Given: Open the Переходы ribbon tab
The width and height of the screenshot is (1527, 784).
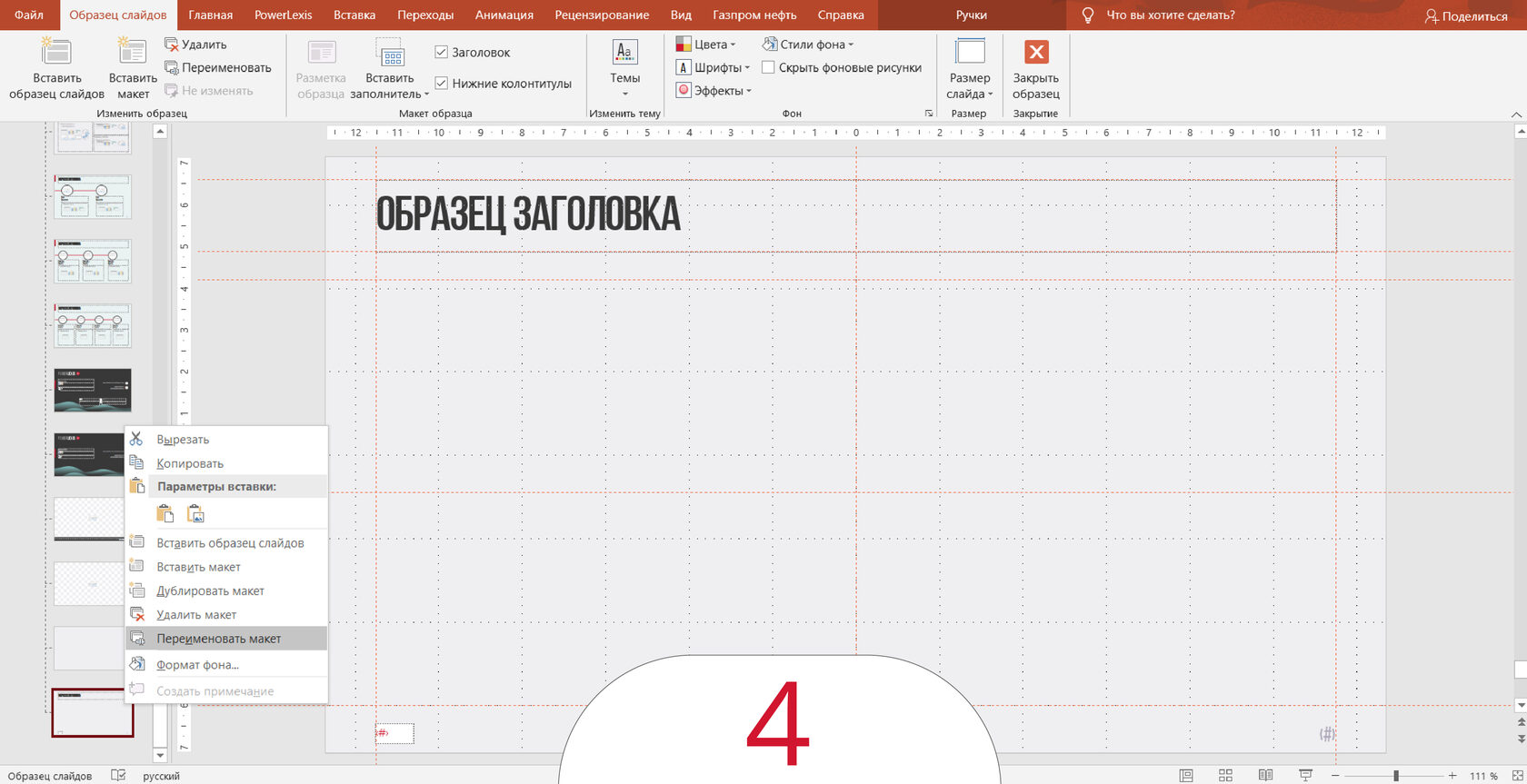Looking at the screenshot, I should (425, 15).
